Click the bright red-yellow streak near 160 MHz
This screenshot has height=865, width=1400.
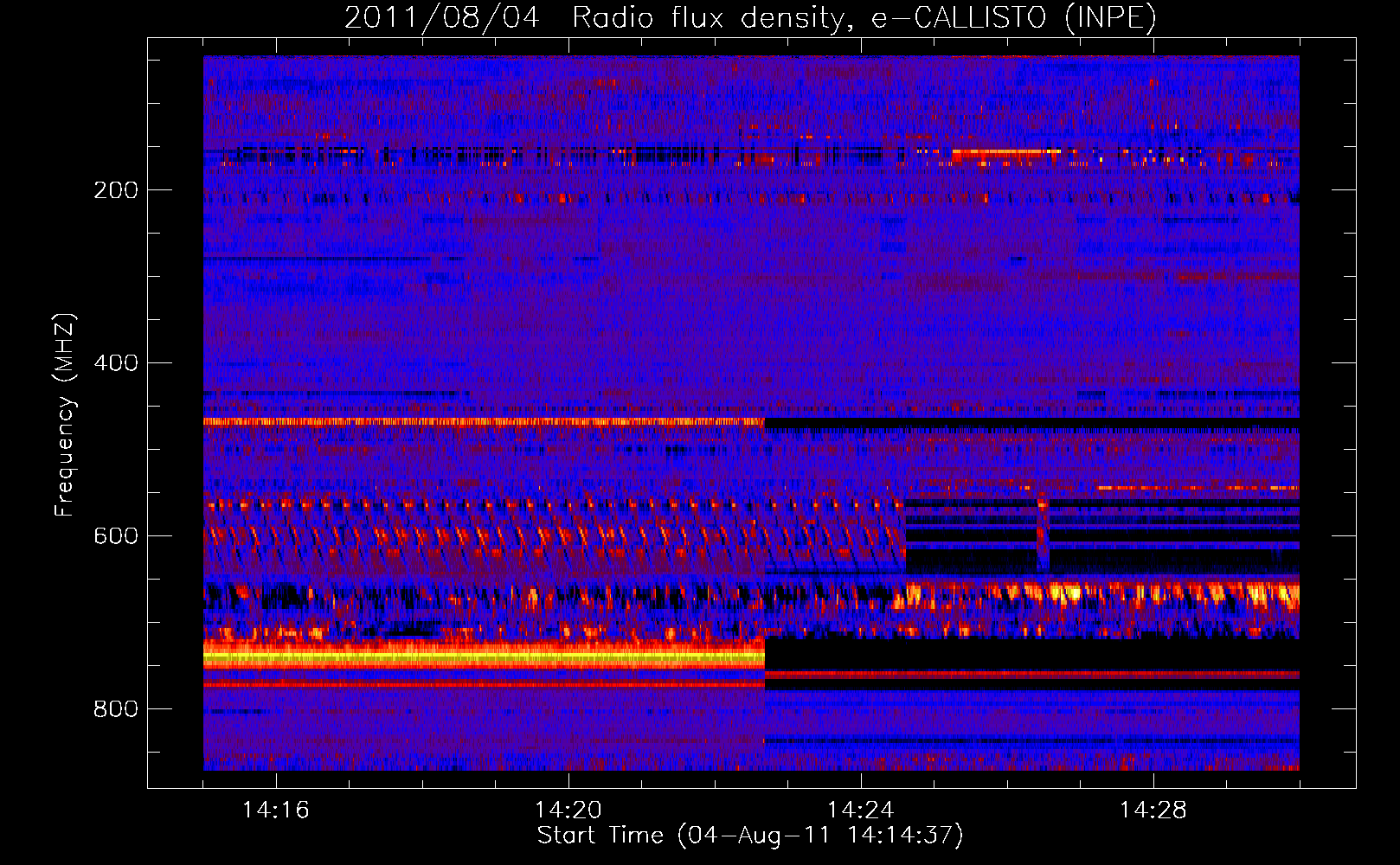[1006, 155]
